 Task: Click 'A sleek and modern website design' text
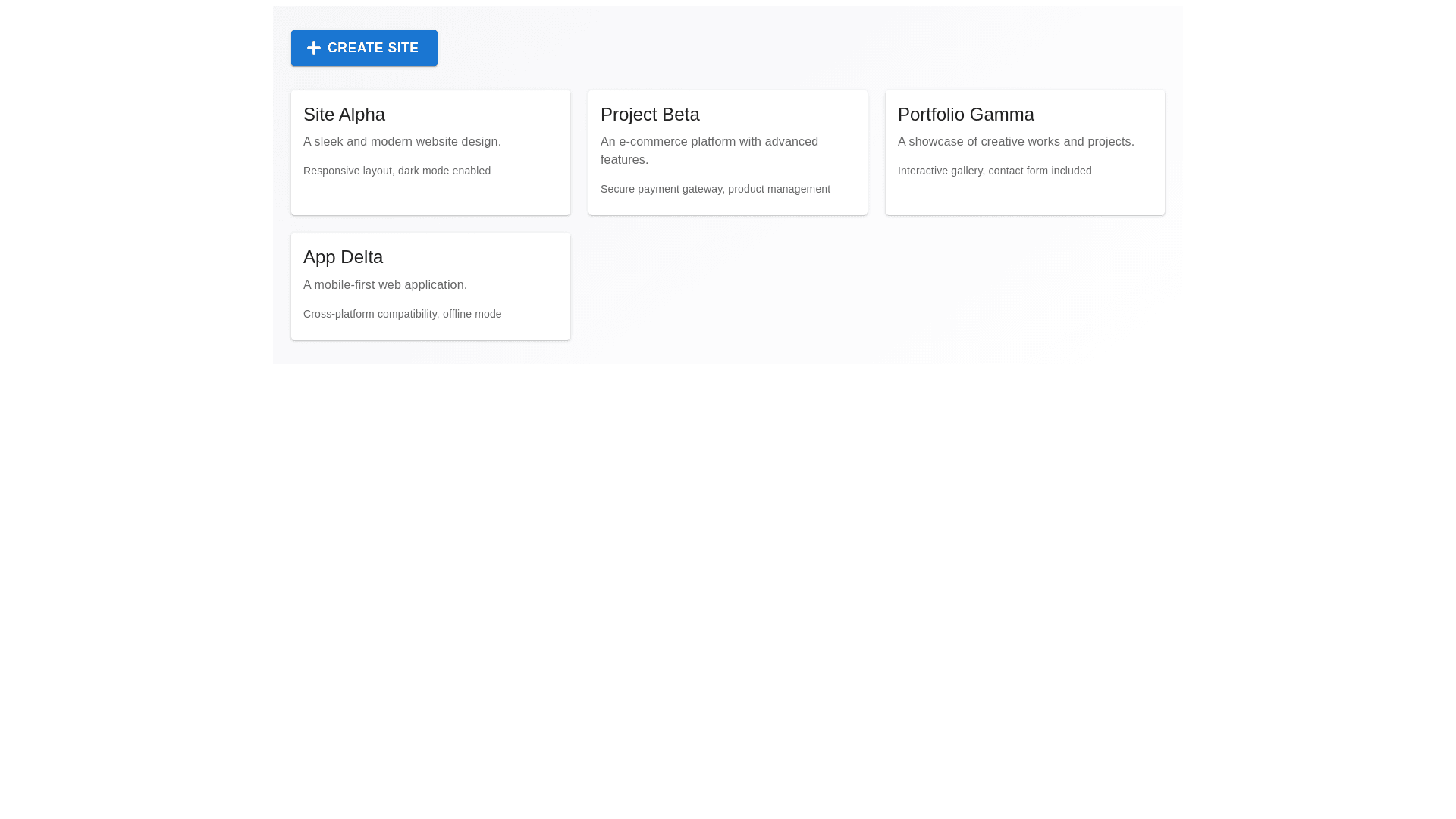[x=402, y=142]
